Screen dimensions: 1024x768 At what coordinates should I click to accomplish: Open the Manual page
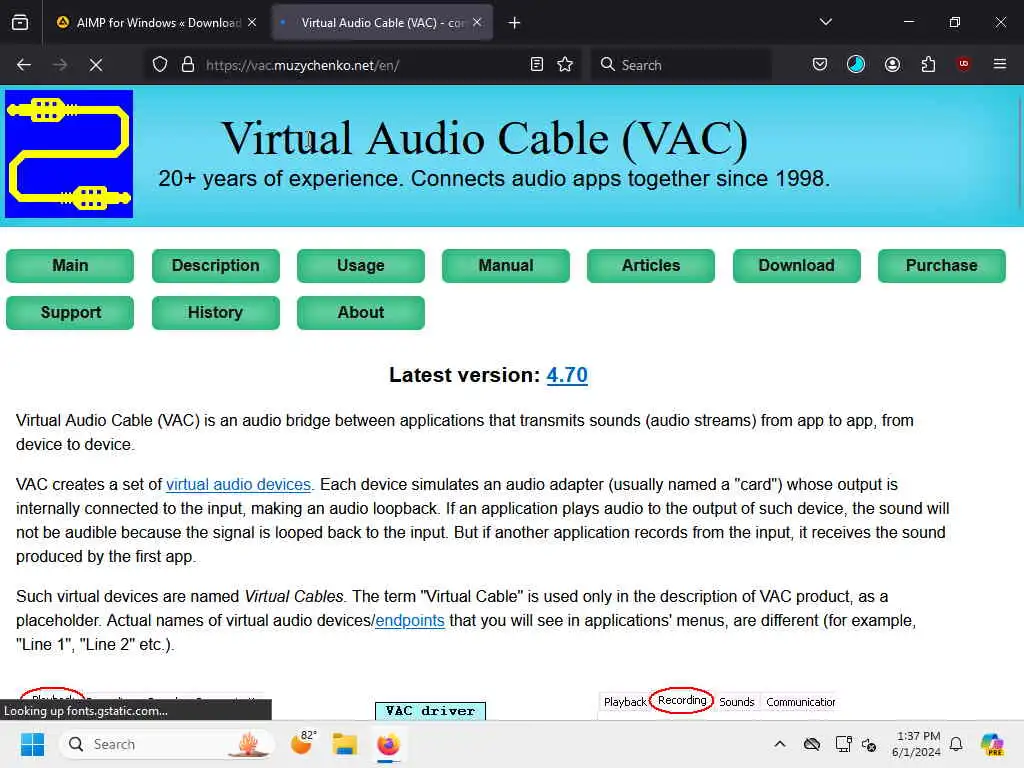coord(505,266)
